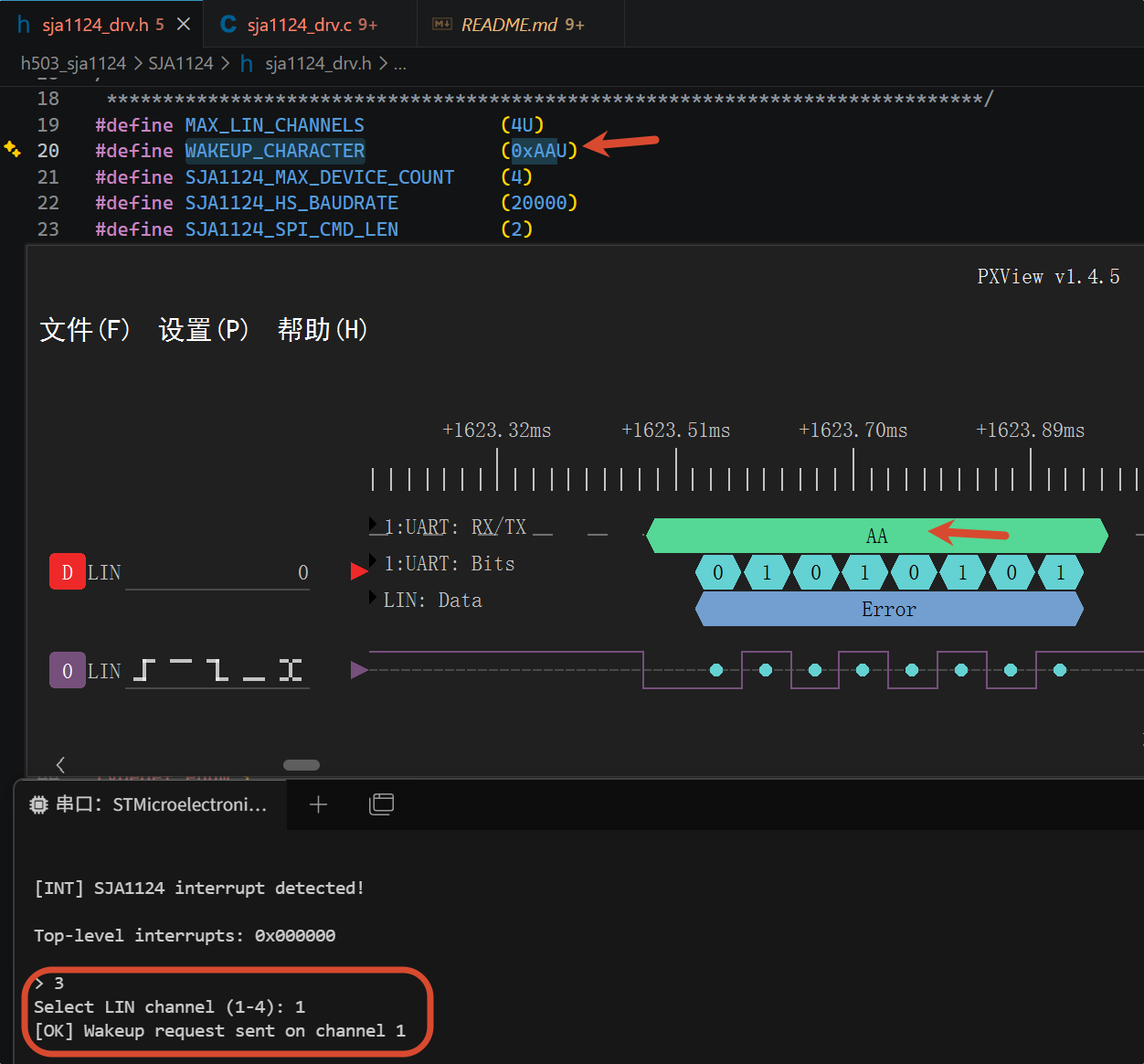1144x1064 pixels.
Task: Click the 0xAAU value on line 20
Action: coord(539,151)
